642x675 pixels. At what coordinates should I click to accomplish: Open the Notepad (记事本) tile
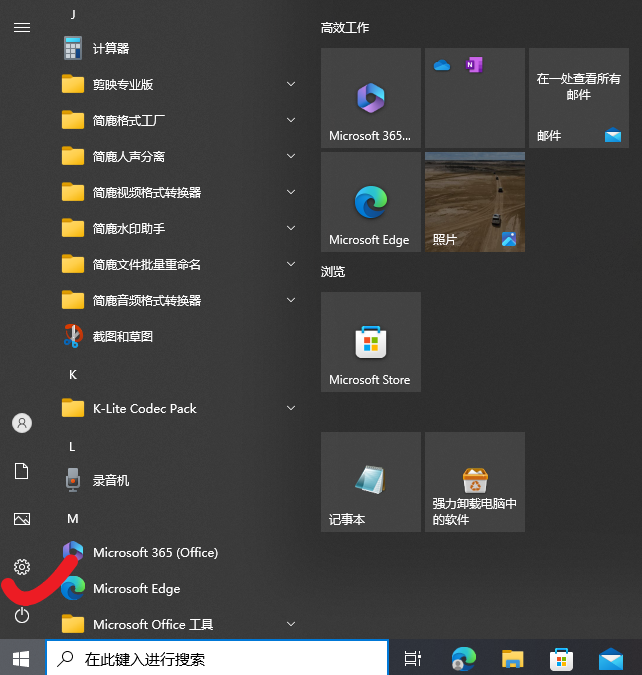click(371, 482)
